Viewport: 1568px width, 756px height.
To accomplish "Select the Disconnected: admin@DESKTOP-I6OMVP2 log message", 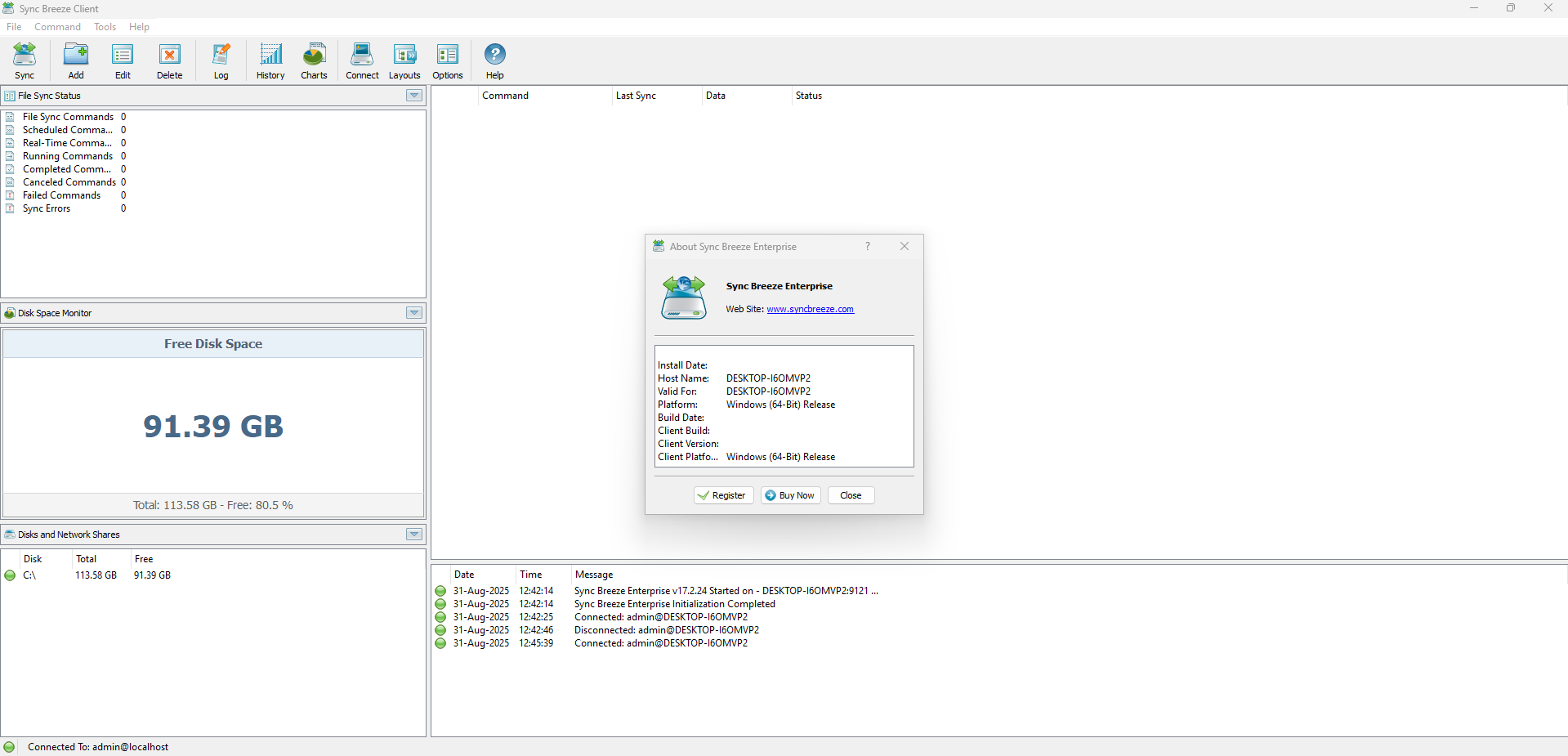I will click(x=667, y=630).
